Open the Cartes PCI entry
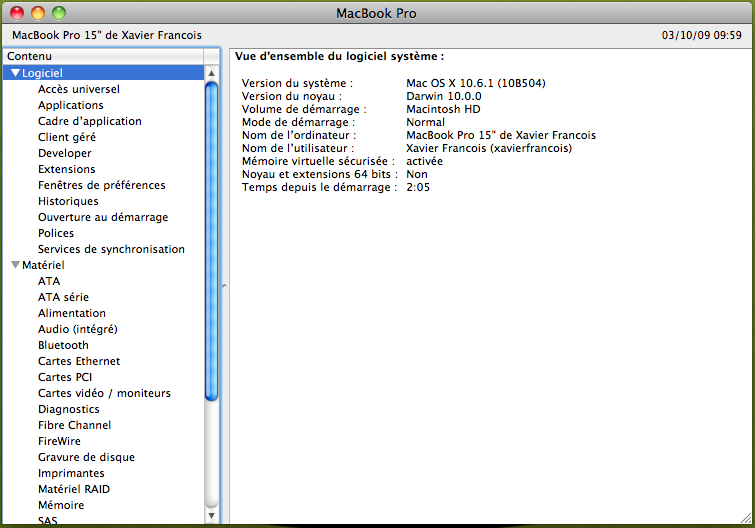The height and width of the screenshot is (528, 755). (x=65, y=377)
